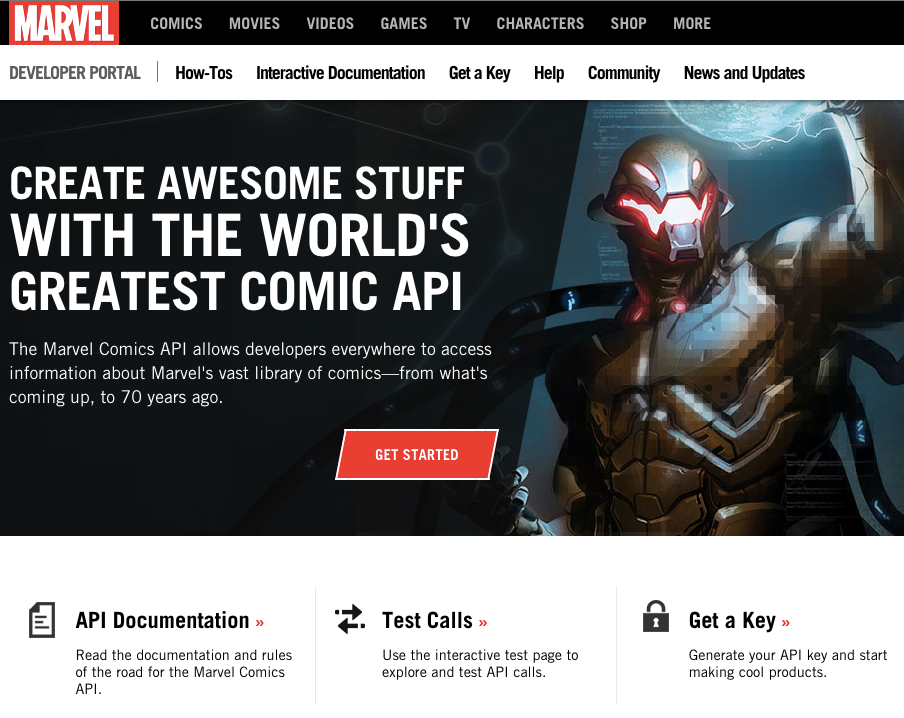Screen dimensions: 904x718
Task: Click the Test Calls arrows icon
Action: (x=350, y=619)
